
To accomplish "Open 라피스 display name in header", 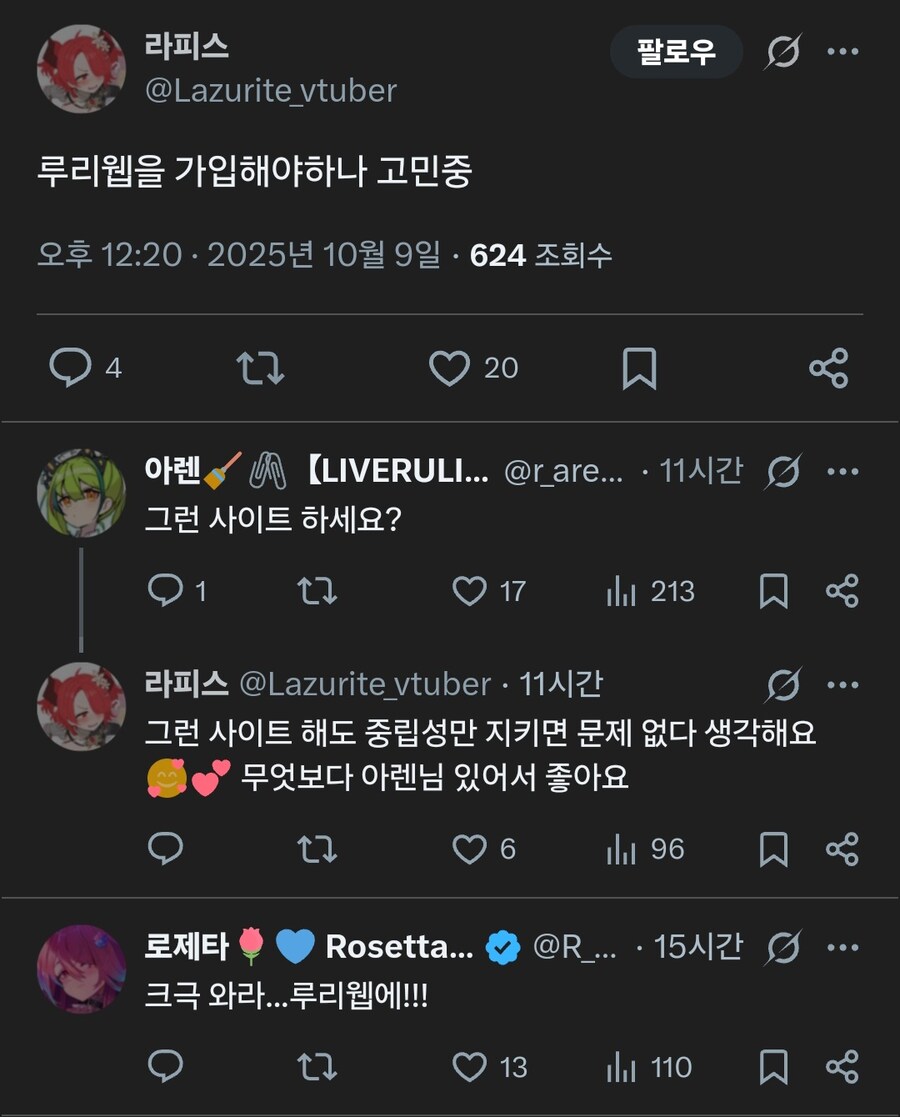I will coord(187,46).
